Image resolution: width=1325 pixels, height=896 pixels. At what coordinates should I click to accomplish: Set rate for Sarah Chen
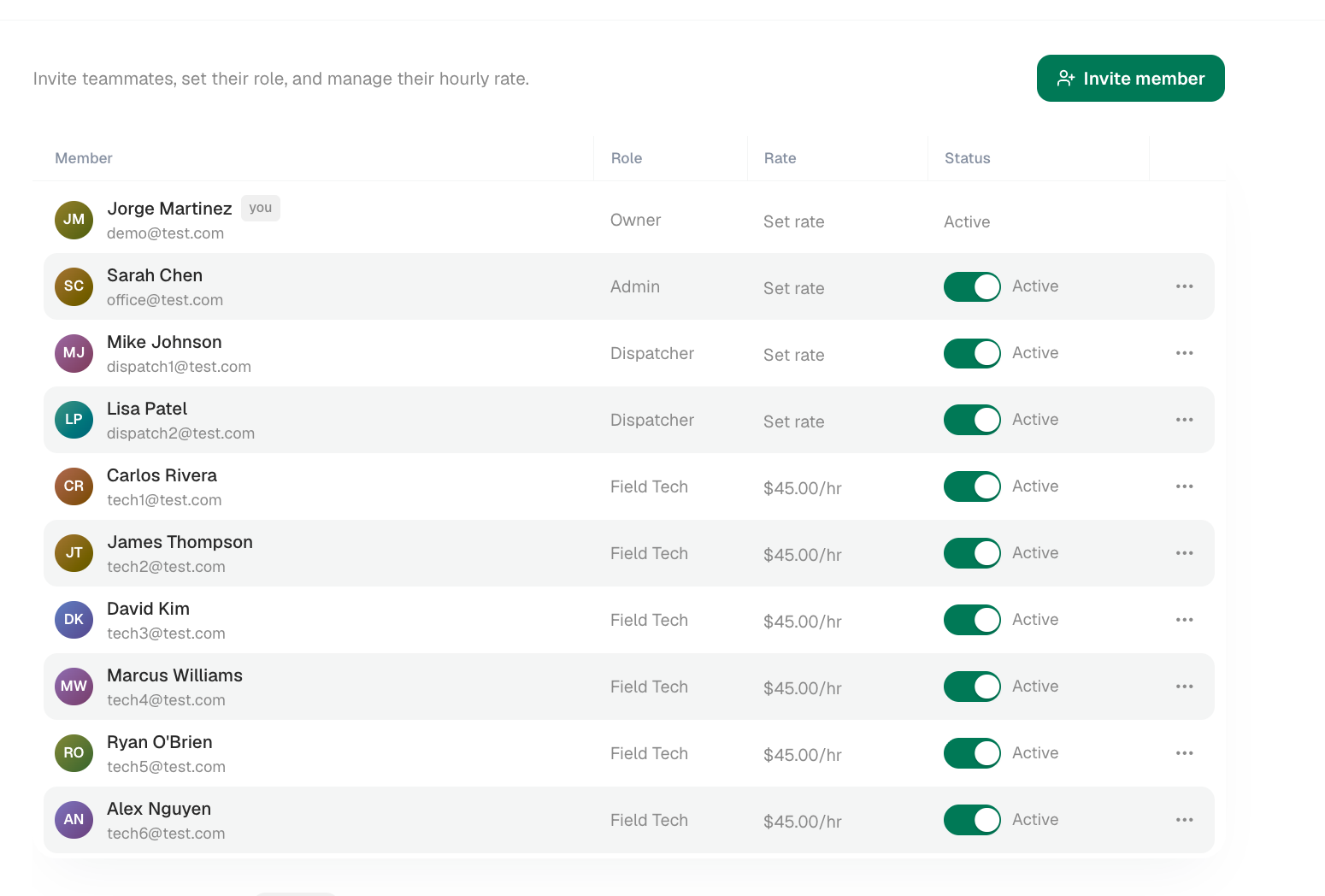click(x=794, y=288)
